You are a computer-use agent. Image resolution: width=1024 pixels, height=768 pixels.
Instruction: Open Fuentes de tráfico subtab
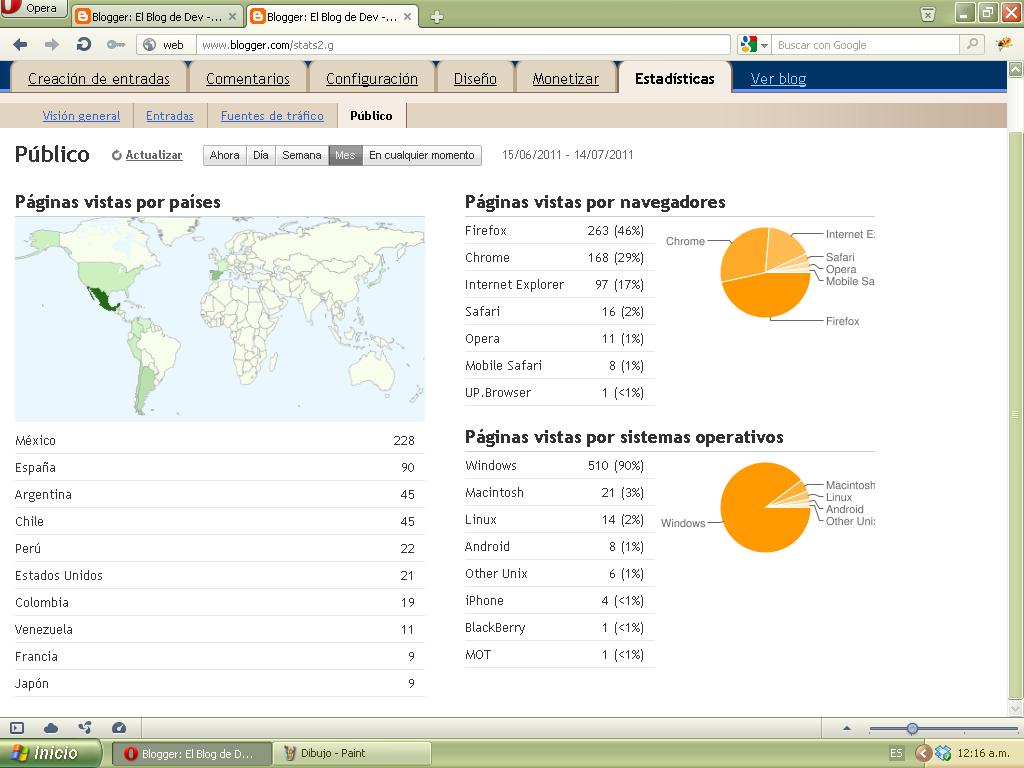point(272,116)
